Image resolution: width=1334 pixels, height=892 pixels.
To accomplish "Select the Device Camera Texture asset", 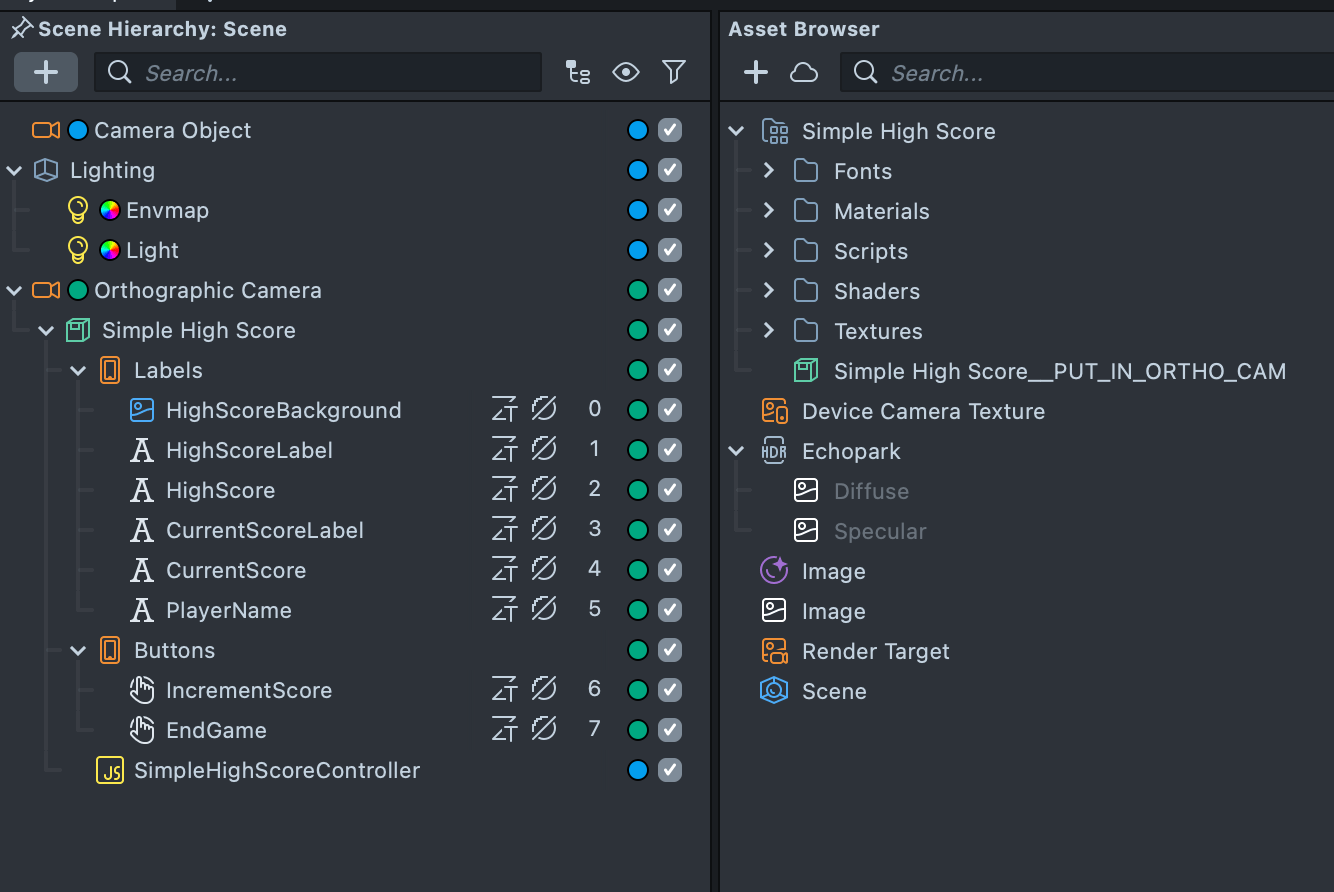I will tap(922, 411).
